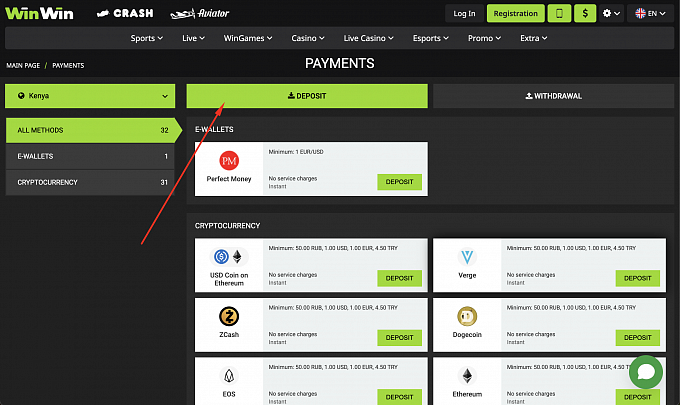Screen dimensions: 680x405
Task: Expand the Promo menu
Action: tap(484, 38)
